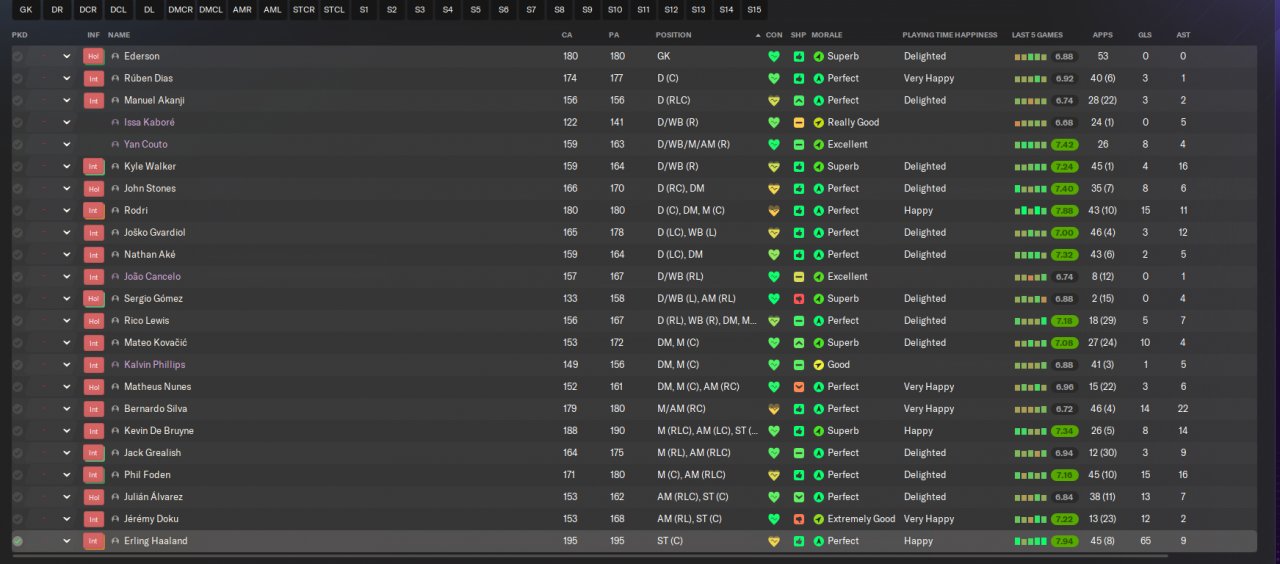The height and width of the screenshot is (564, 1280).
Task: Click Kalvin Phillips's yellow morale icon
Action: click(x=819, y=365)
